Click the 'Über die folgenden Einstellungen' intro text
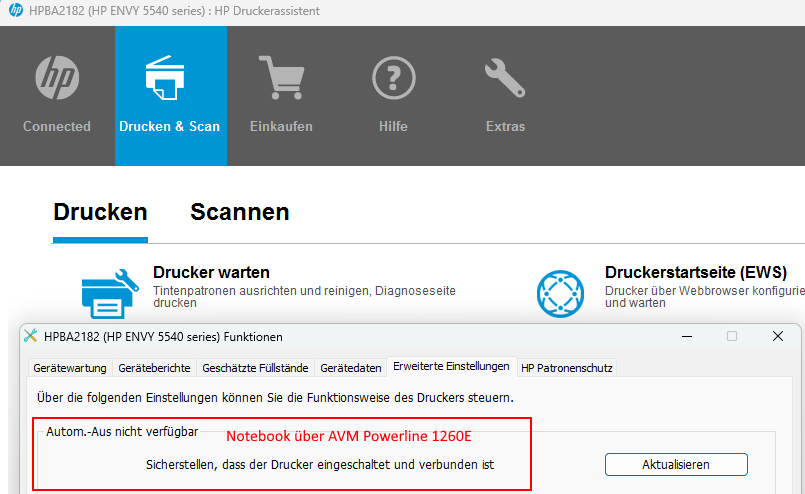Viewport: 805px width, 494px height. click(275, 397)
